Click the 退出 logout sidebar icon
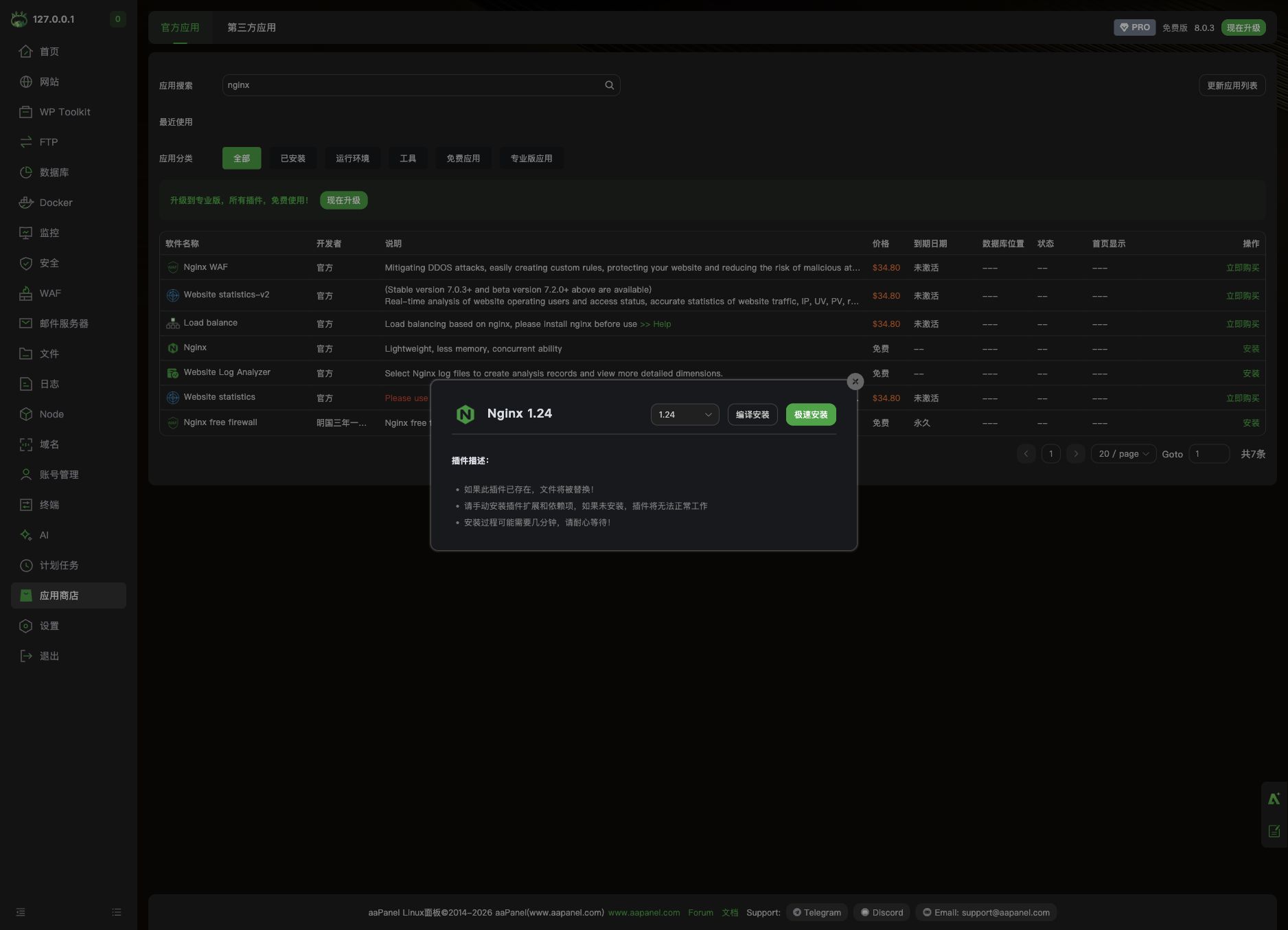Image resolution: width=1288 pixels, height=930 pixels. [26, 656]
